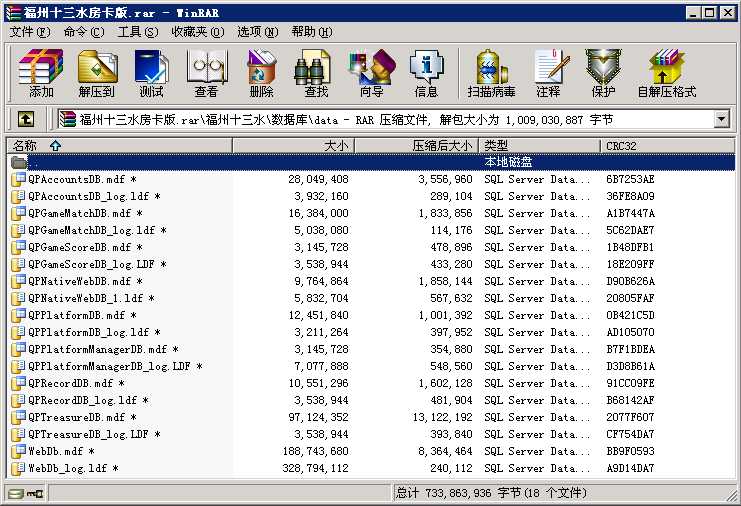Screen dimensions: 741x506
Task: Select file QPAccountsDB_log.ldf
Action: click(94, 196)
